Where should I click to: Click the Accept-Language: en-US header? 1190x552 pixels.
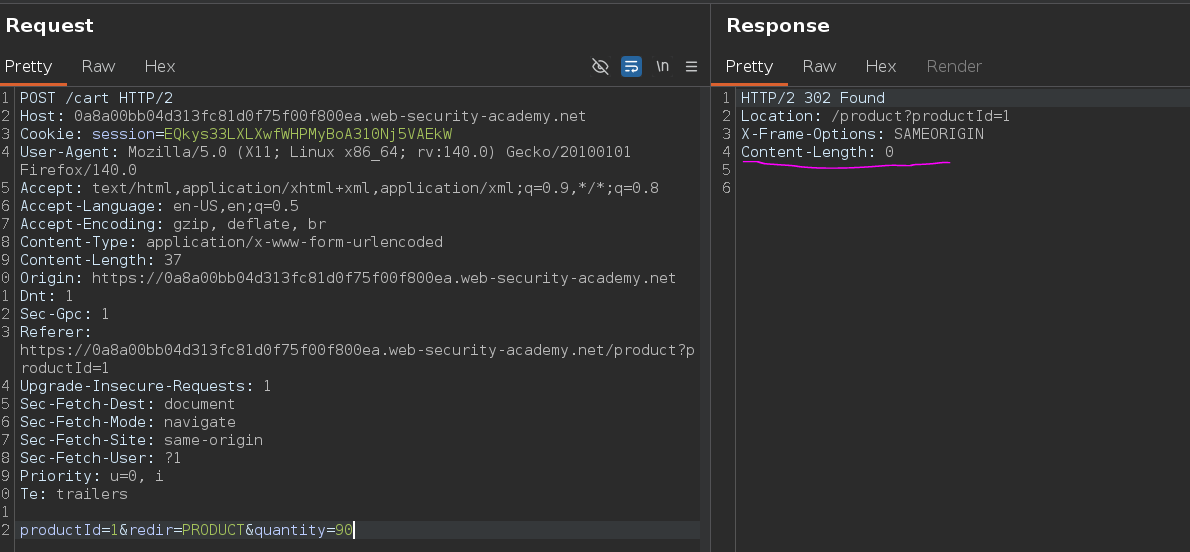click(159, 207)
